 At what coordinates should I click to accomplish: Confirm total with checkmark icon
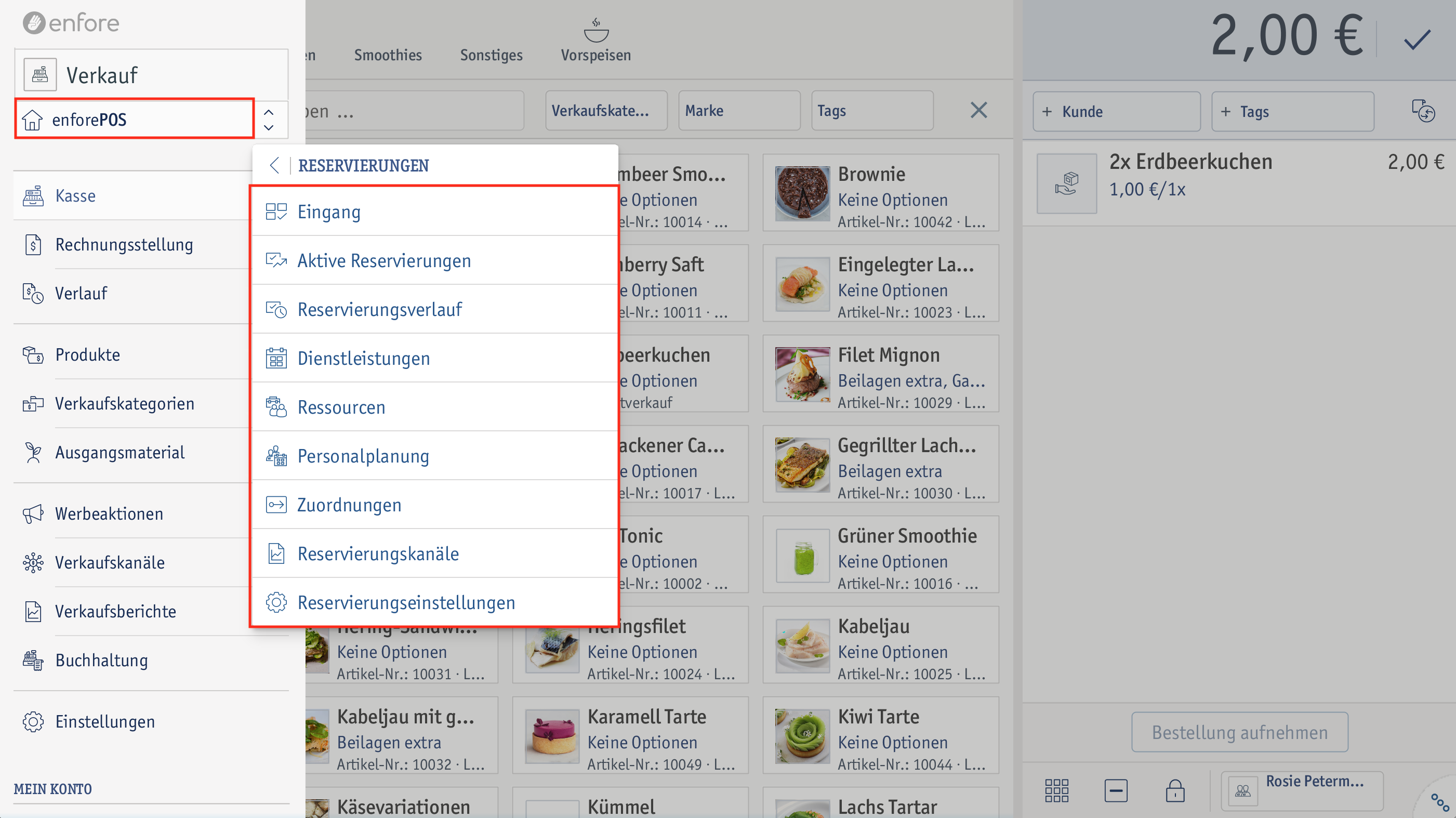[x=1417, y=39]
